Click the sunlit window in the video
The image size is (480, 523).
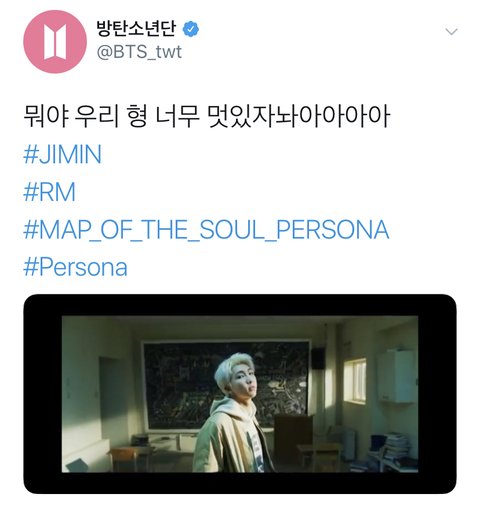pyautogui.click(x=355, y=380)
